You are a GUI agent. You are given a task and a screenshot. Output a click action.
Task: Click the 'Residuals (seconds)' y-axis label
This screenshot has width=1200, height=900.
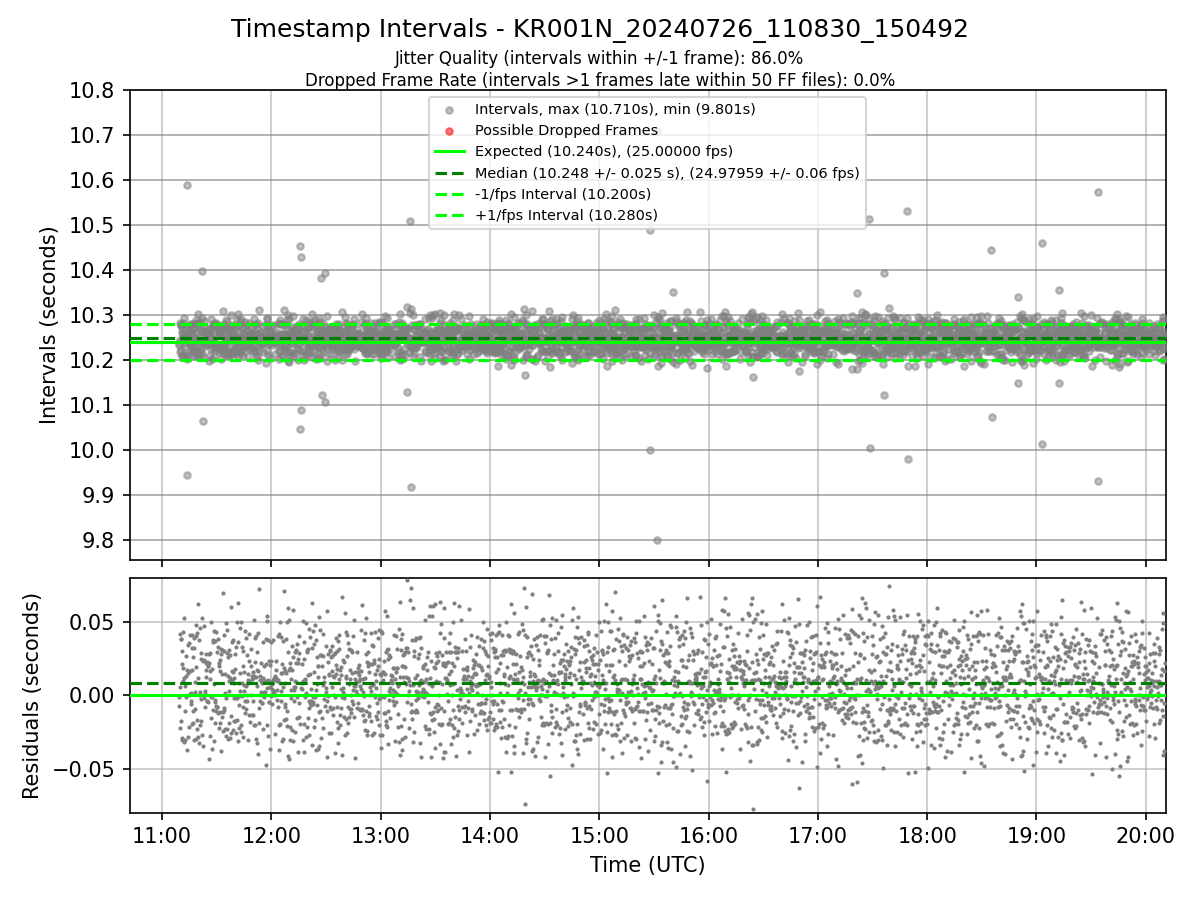point(31,696)
